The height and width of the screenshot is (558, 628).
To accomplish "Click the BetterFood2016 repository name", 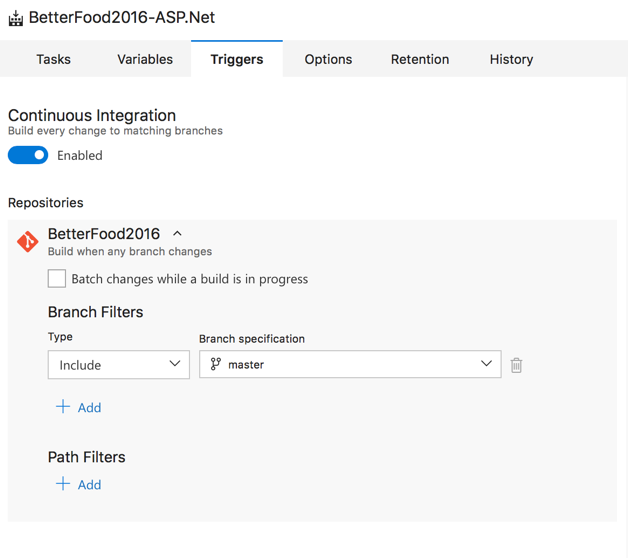I will pyautogui.click(x=104, y=234).
